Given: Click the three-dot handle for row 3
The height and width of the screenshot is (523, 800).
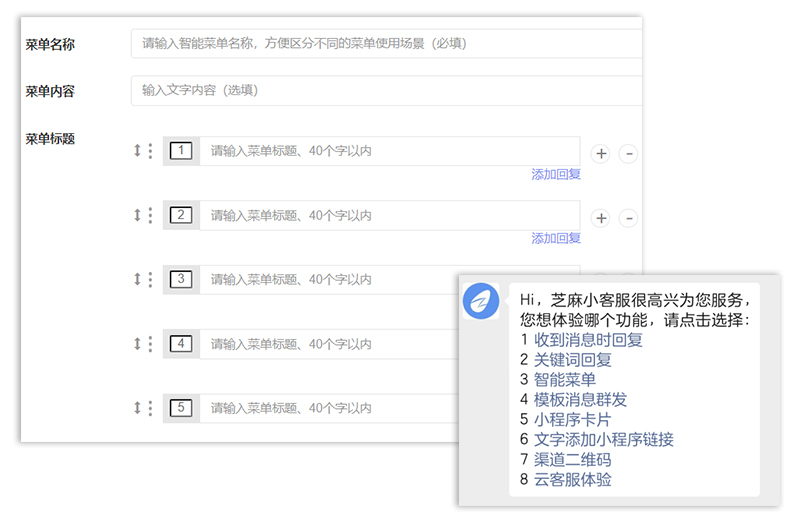Looking at the screenshot, I should tap(150, 279).
